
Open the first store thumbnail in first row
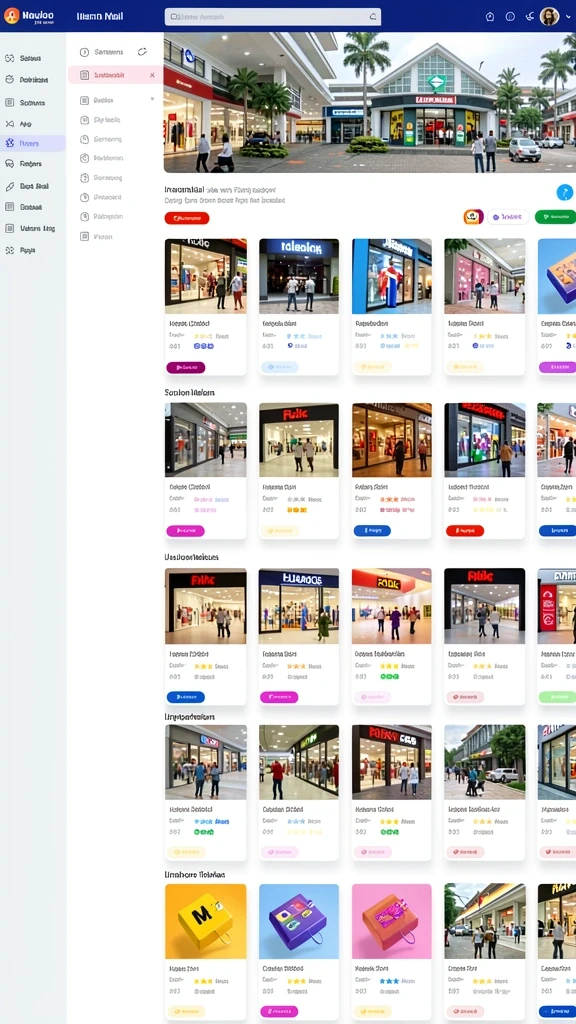click(x=206, y=276)
